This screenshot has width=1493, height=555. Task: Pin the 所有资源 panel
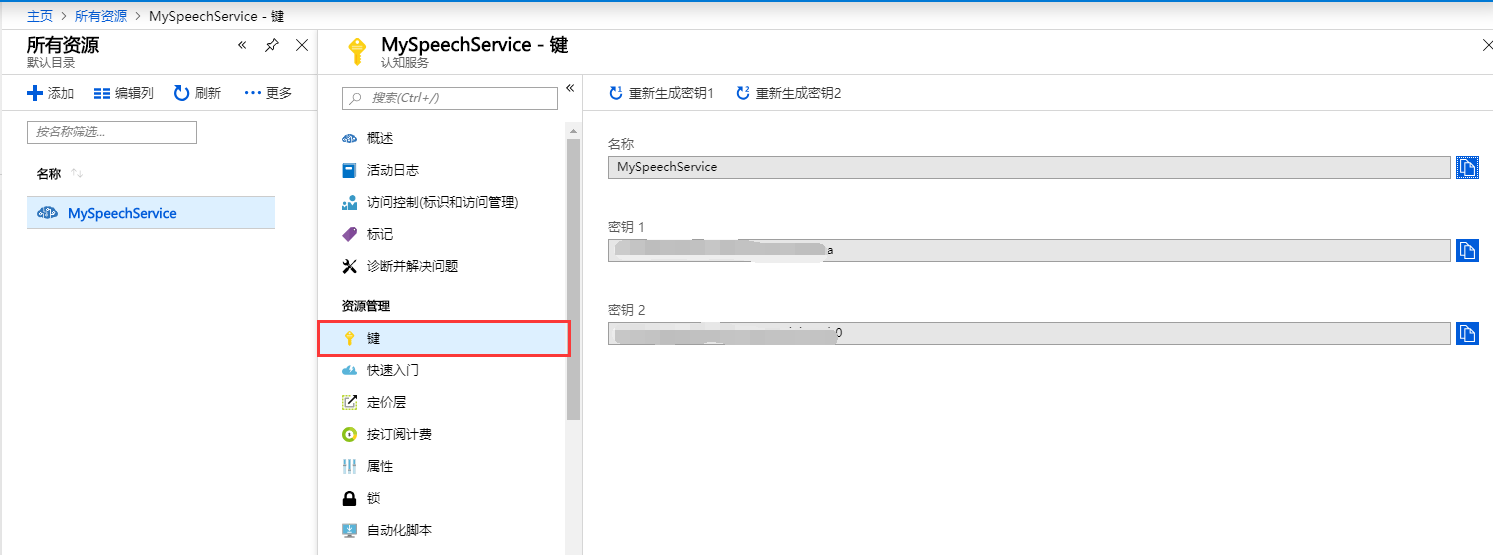tap(271, 45)
